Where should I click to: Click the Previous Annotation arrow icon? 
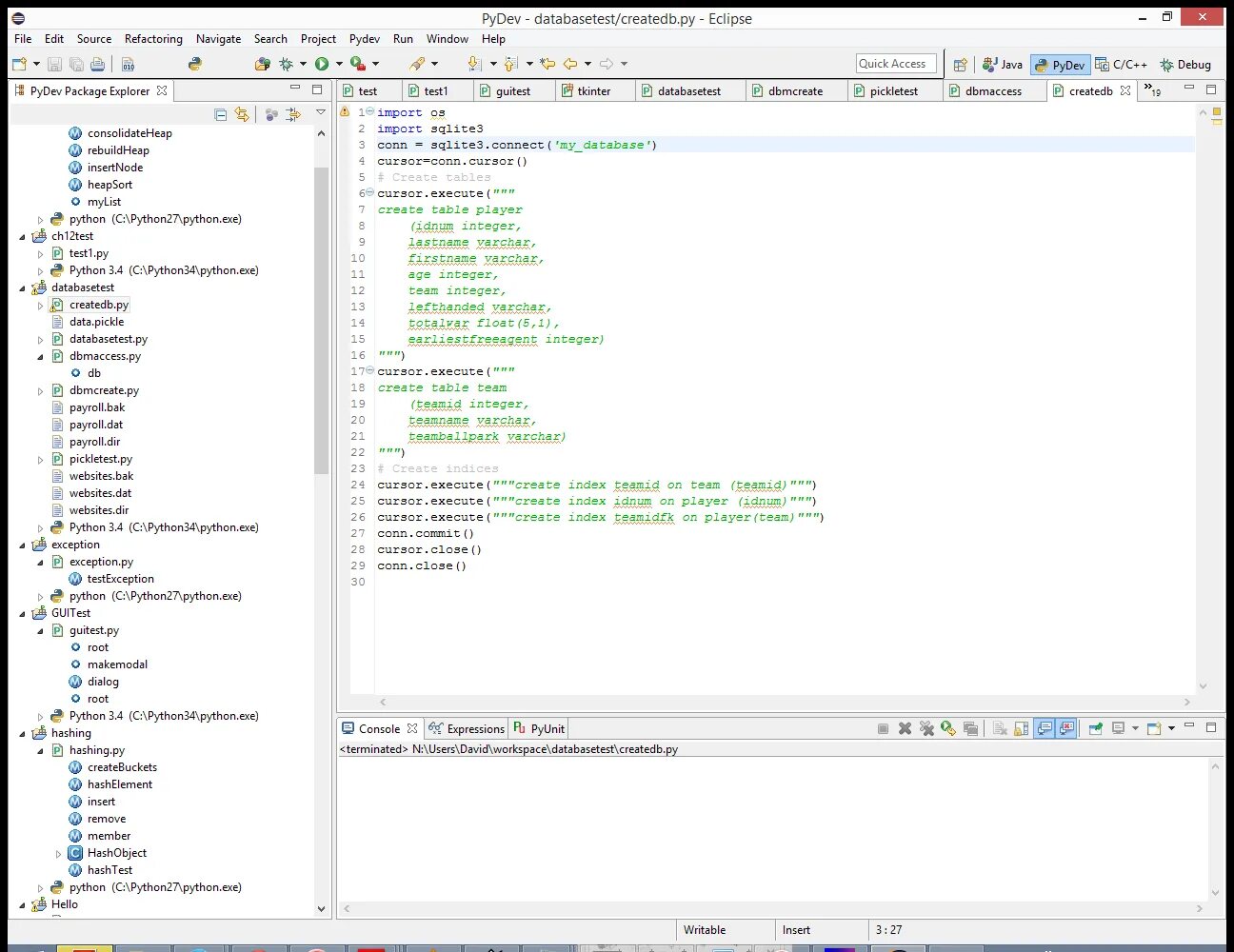[510, 64]
